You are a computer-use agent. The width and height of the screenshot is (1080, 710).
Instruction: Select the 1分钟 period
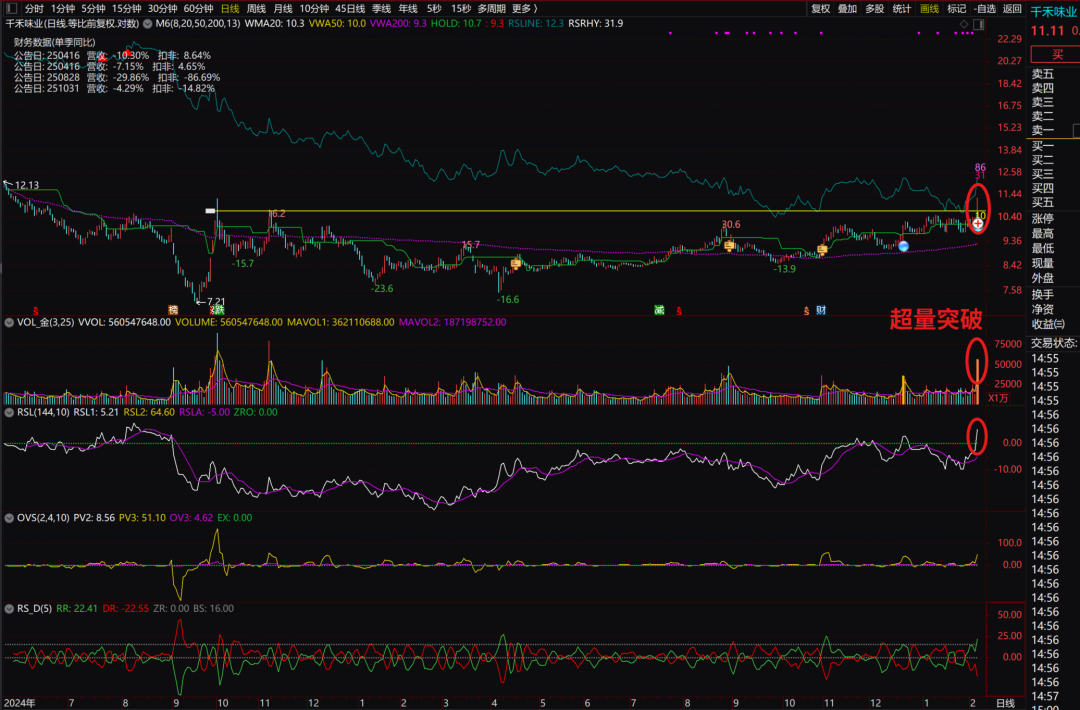63,8
